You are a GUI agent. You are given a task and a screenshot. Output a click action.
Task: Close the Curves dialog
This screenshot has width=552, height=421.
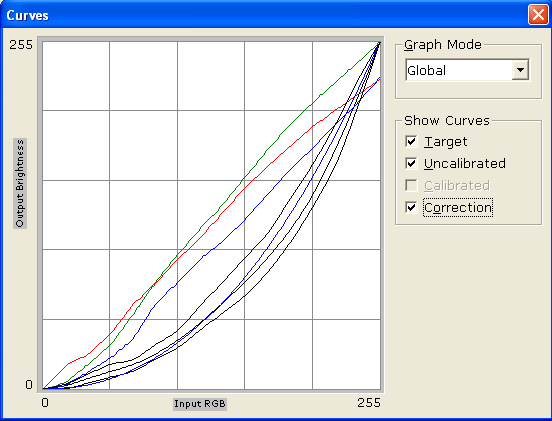tap(538, 15)
